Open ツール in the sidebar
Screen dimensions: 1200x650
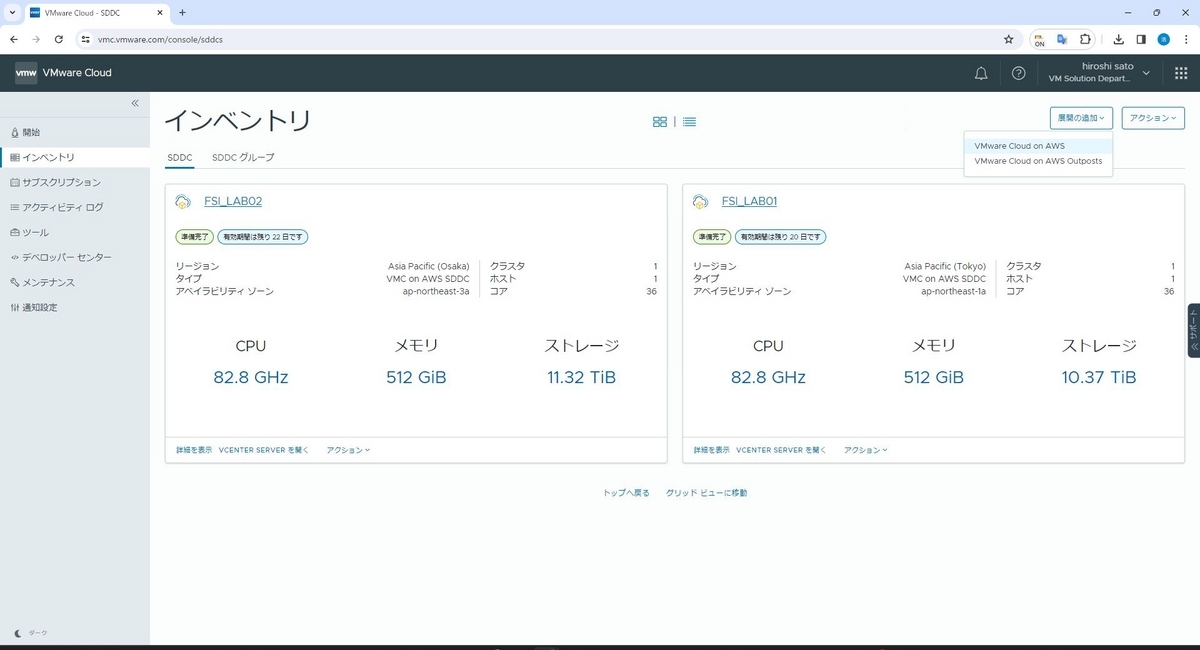(75, 232)
